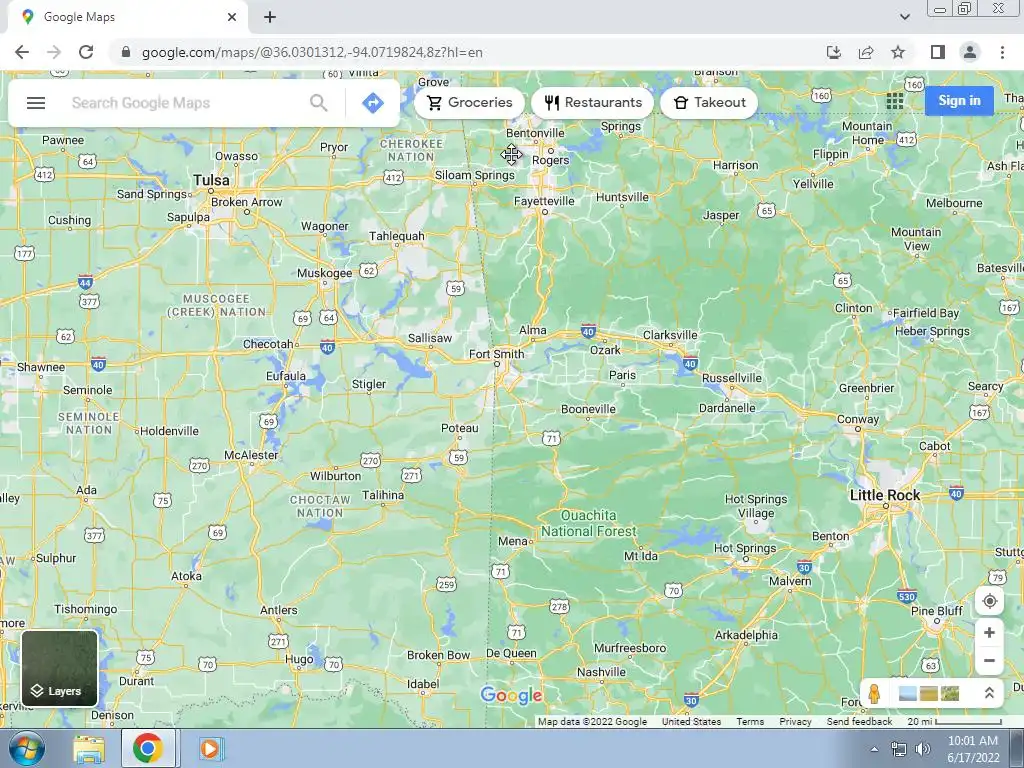This screenshot has height=768, width=1024.
Task: Toggle the Chrome side panel
Action: [938, 52]
